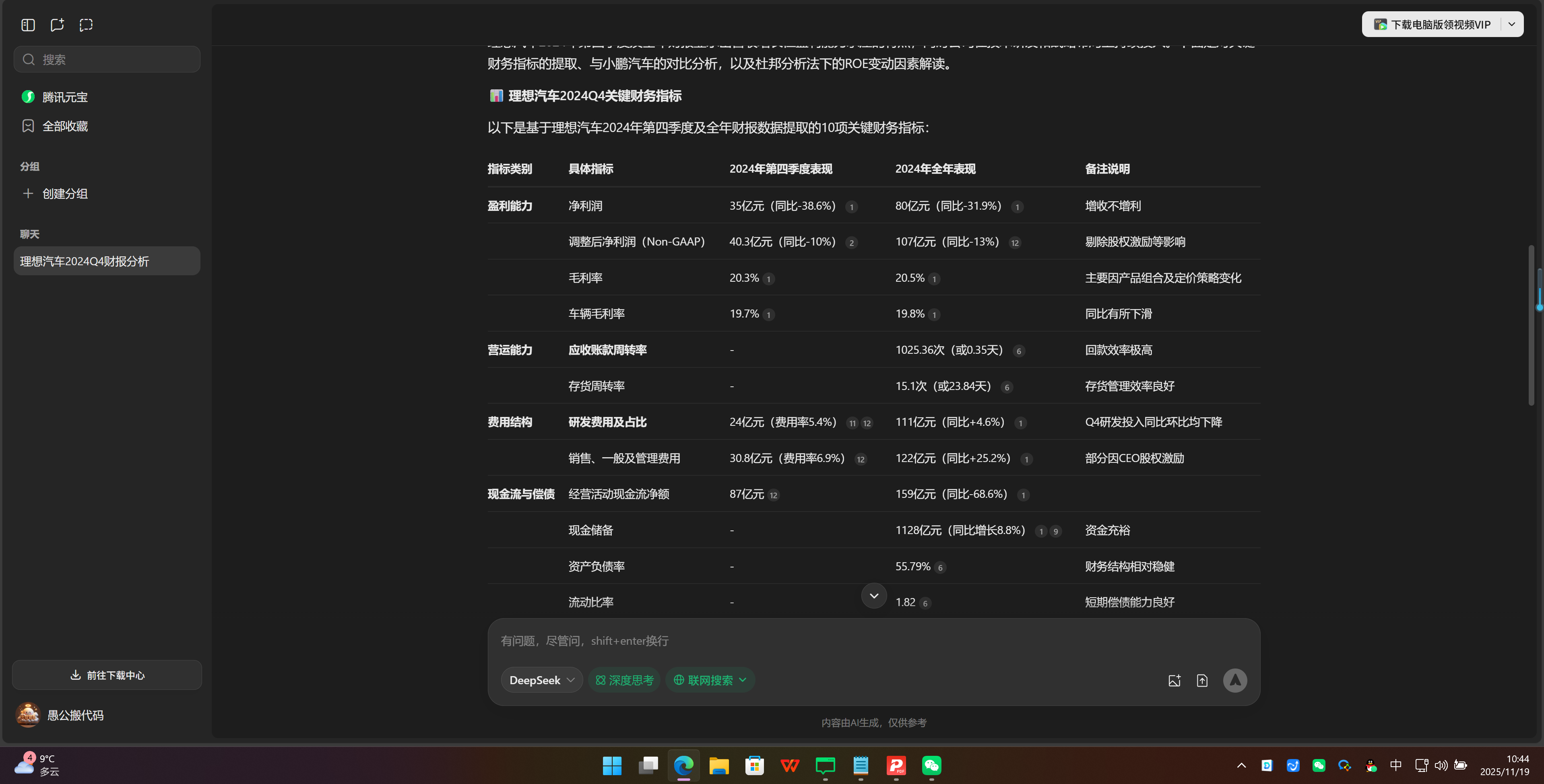The height and width of the screenshot is (784, 1544).
Task: Click the file upload icon in input box
Action: [x=1202, y=680]
